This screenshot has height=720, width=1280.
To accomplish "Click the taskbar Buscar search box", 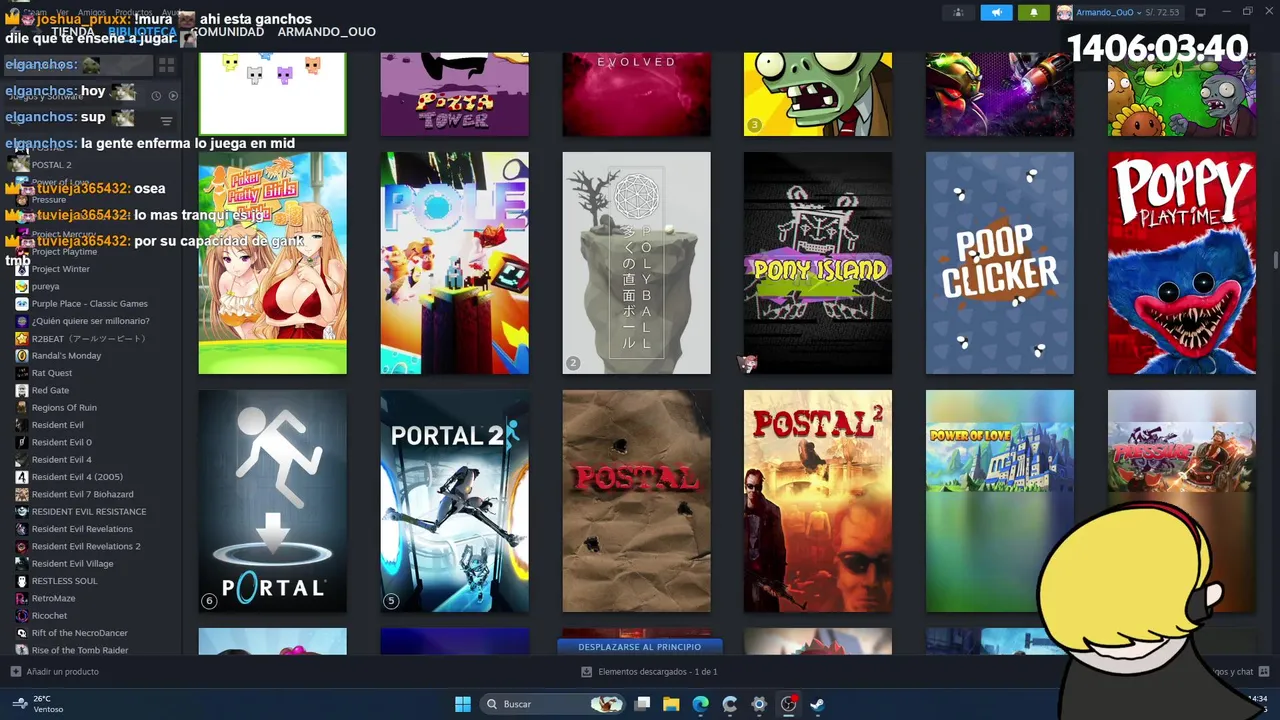I will coord(553,704).
